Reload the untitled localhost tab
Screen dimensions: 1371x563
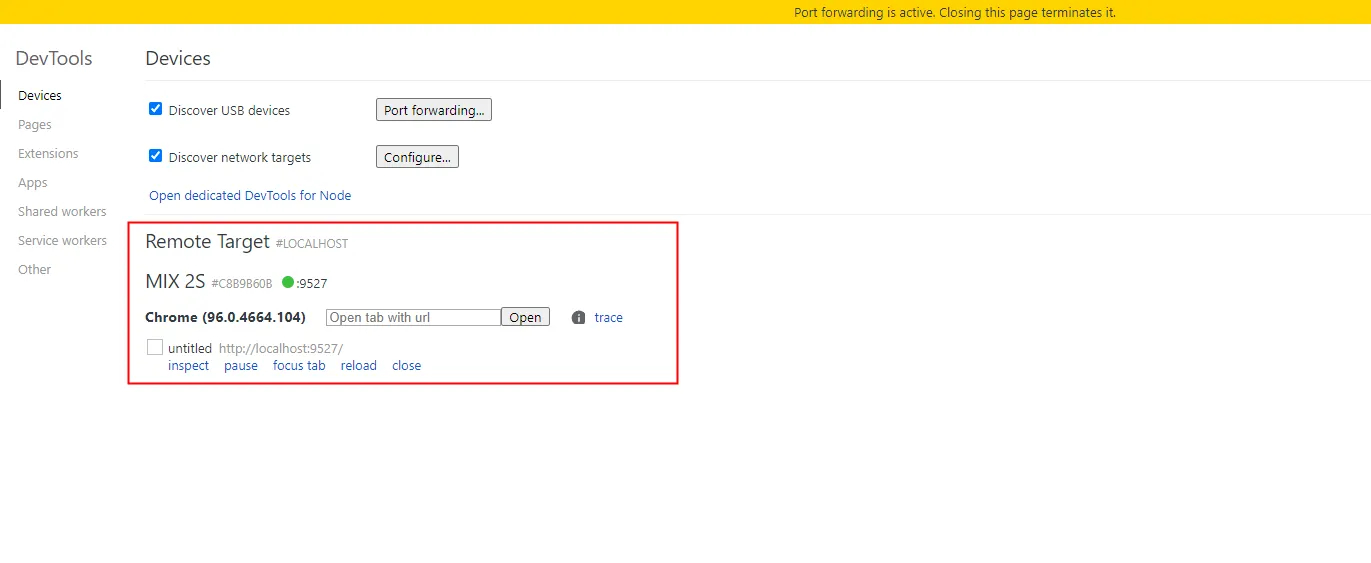(359, 366)
